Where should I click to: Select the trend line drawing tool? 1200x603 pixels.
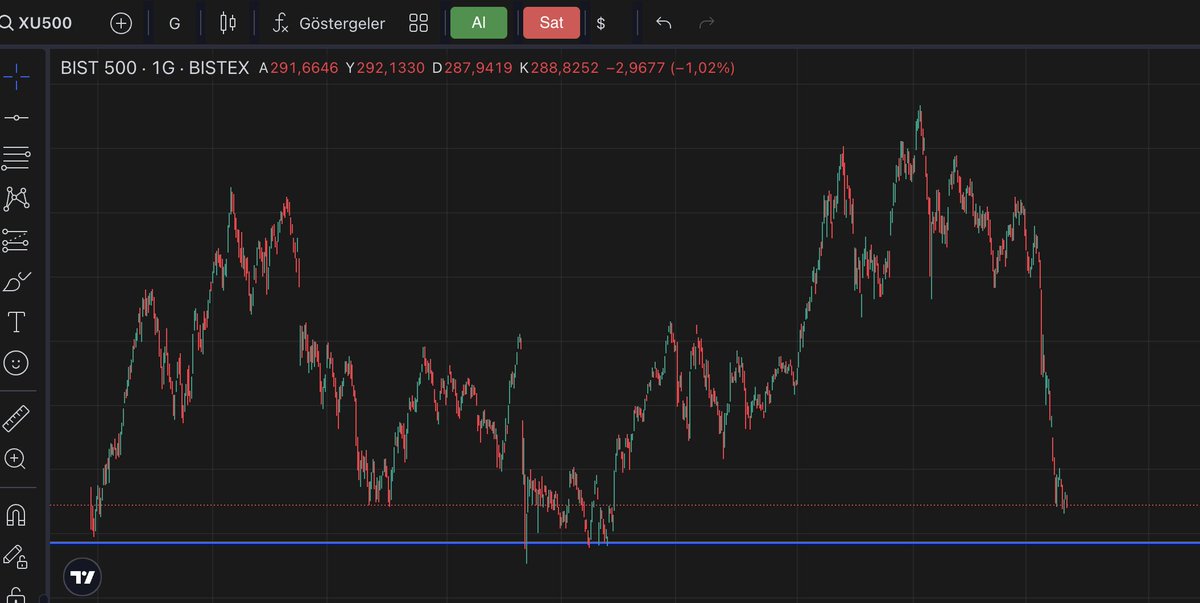coord(15,118)
